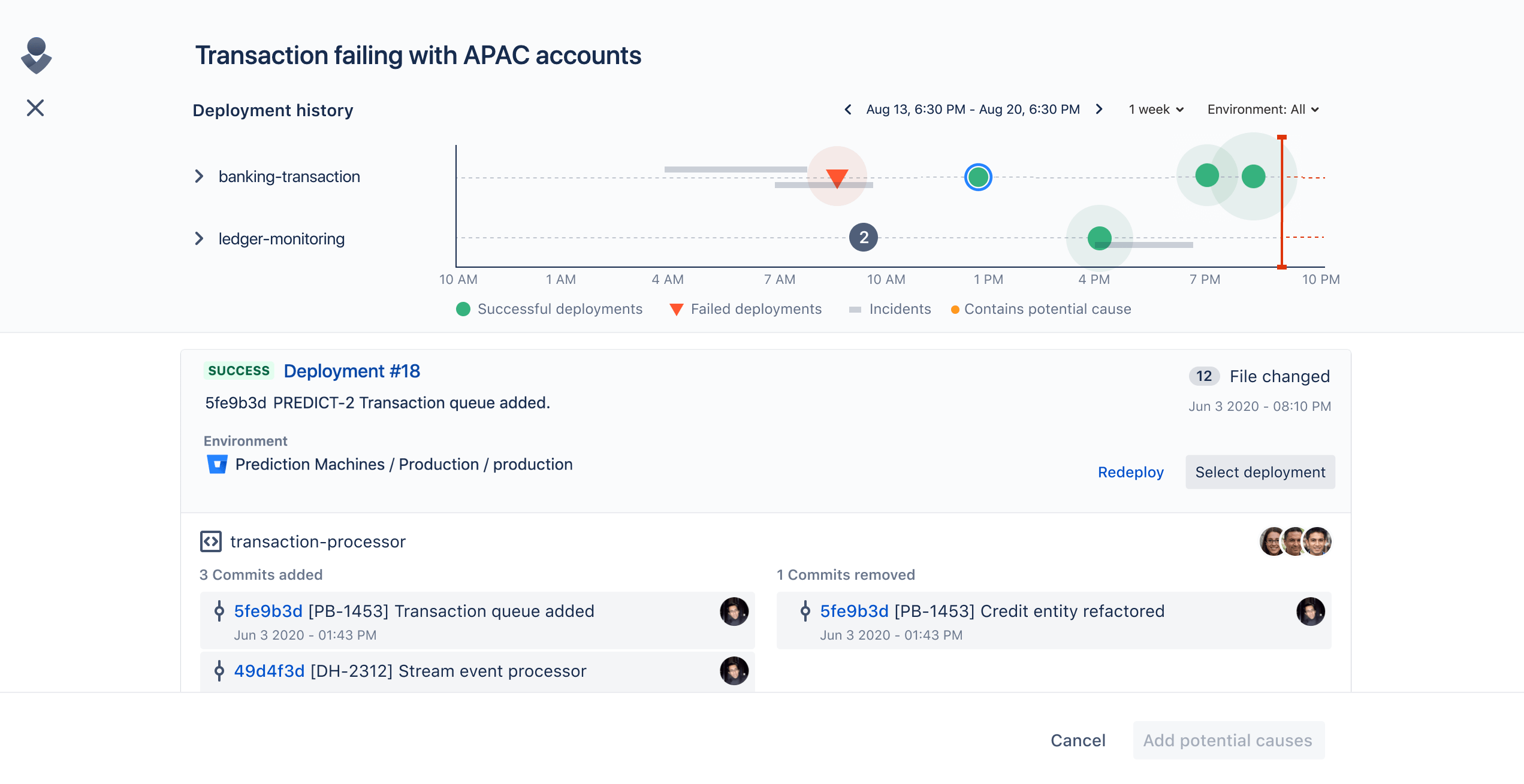Click the numbered badge showing 2 on ledger-monitoring timeline
The image size is (1524, 784).
[863, 238]
